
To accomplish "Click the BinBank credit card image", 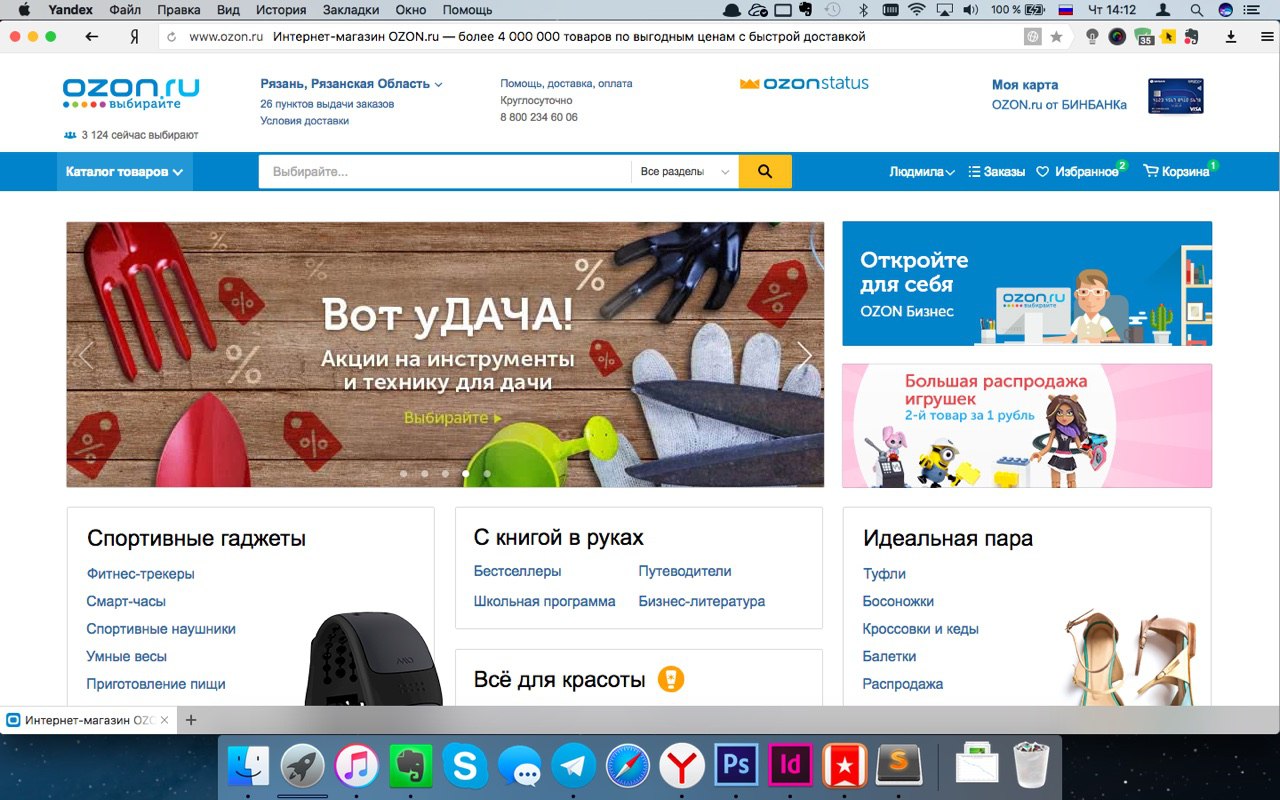I will pos(1176,96).
